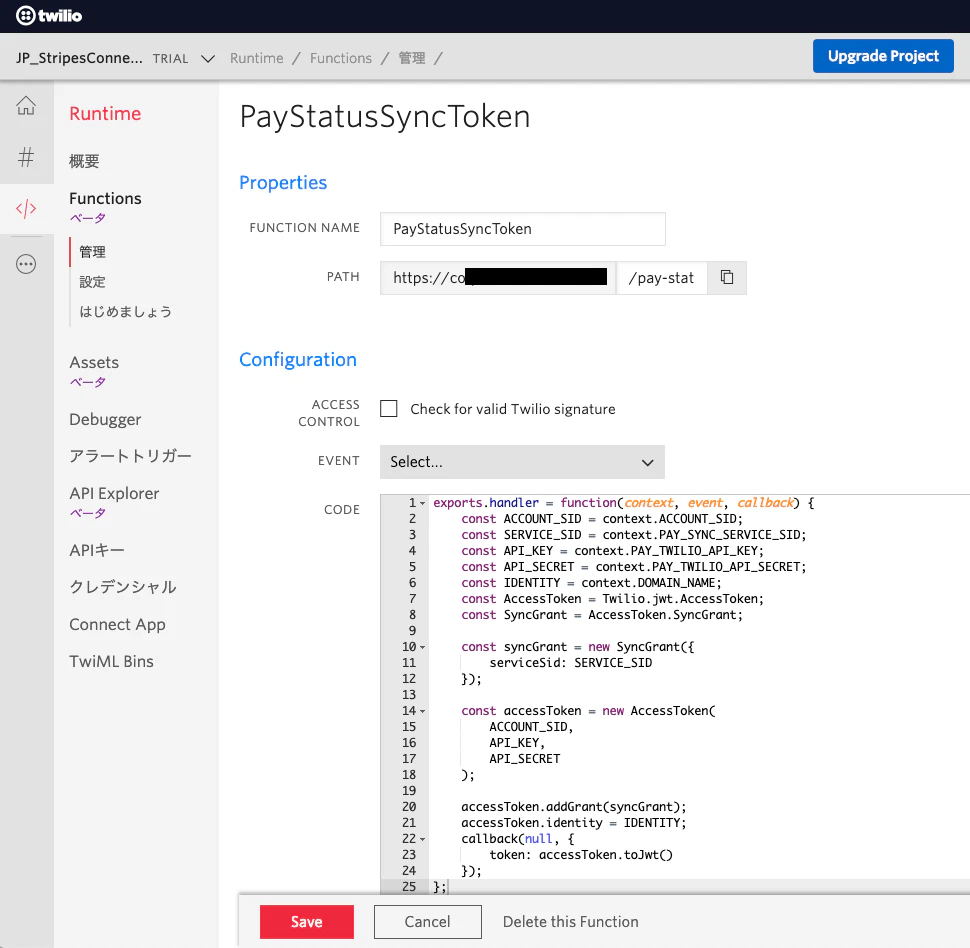
Task: Click the project name JP_StripesConne...
Action: pos(79,58)
